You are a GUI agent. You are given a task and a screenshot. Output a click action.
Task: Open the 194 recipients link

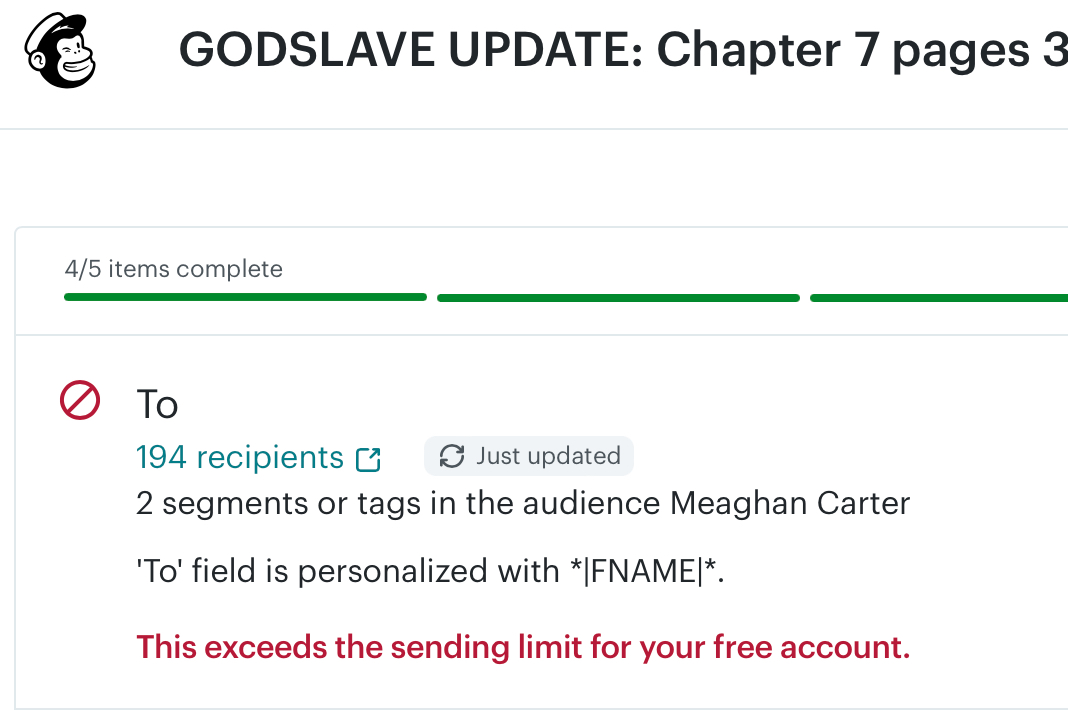[x=240, y=457]
